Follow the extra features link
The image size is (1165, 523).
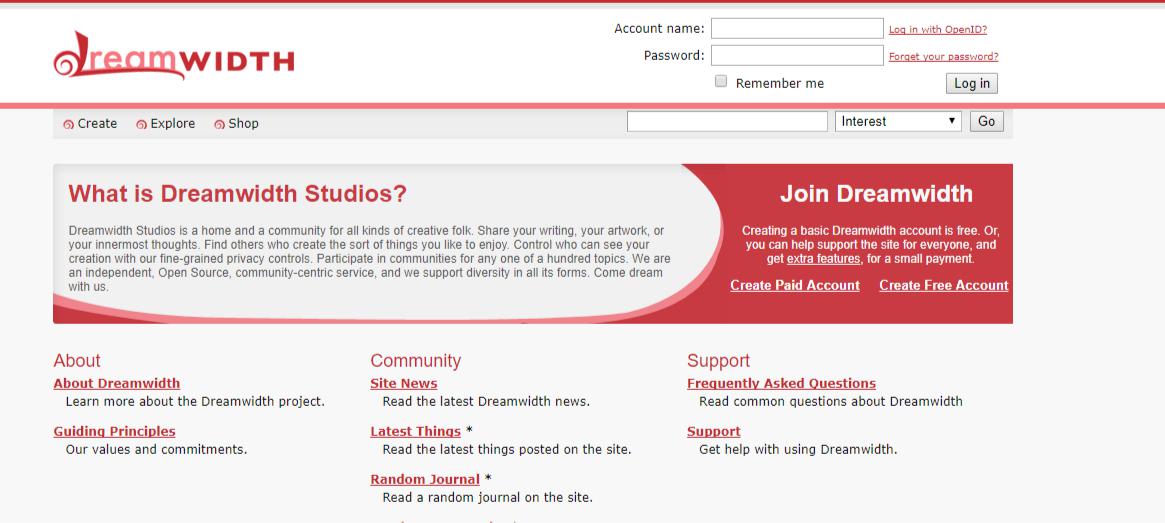click(x=823, y=259)
